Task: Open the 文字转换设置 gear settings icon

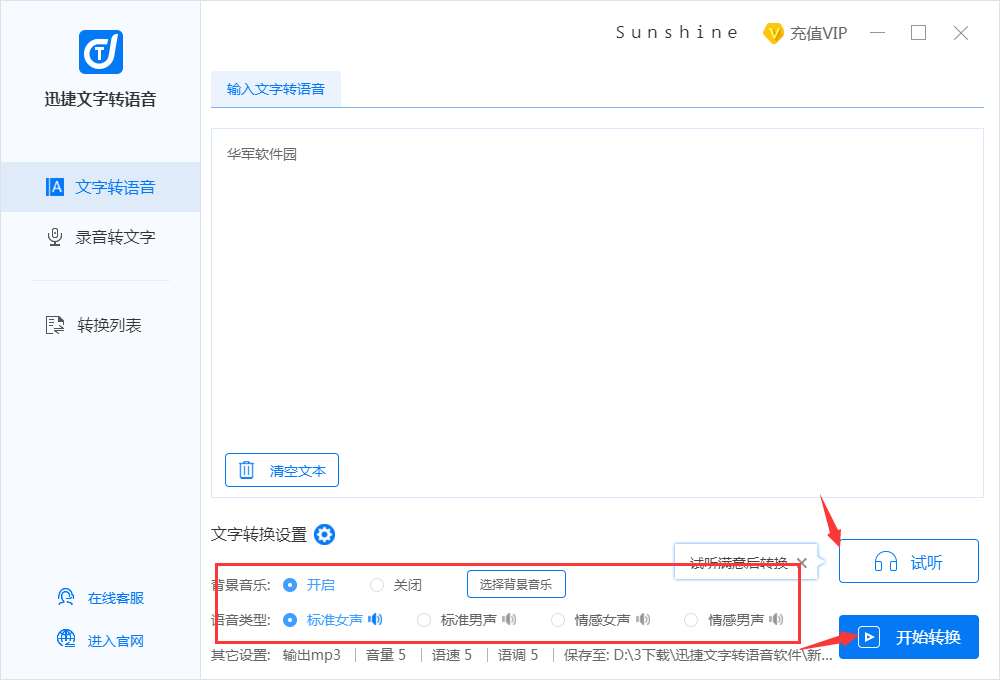Action: pos(324,535)
